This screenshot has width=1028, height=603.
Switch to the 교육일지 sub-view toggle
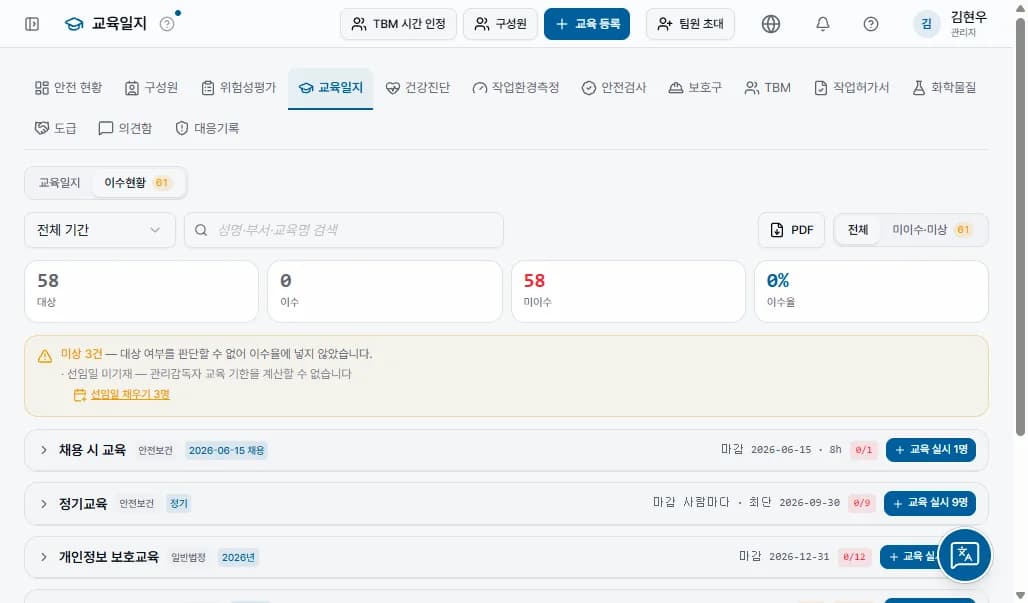tap(59, 183)
